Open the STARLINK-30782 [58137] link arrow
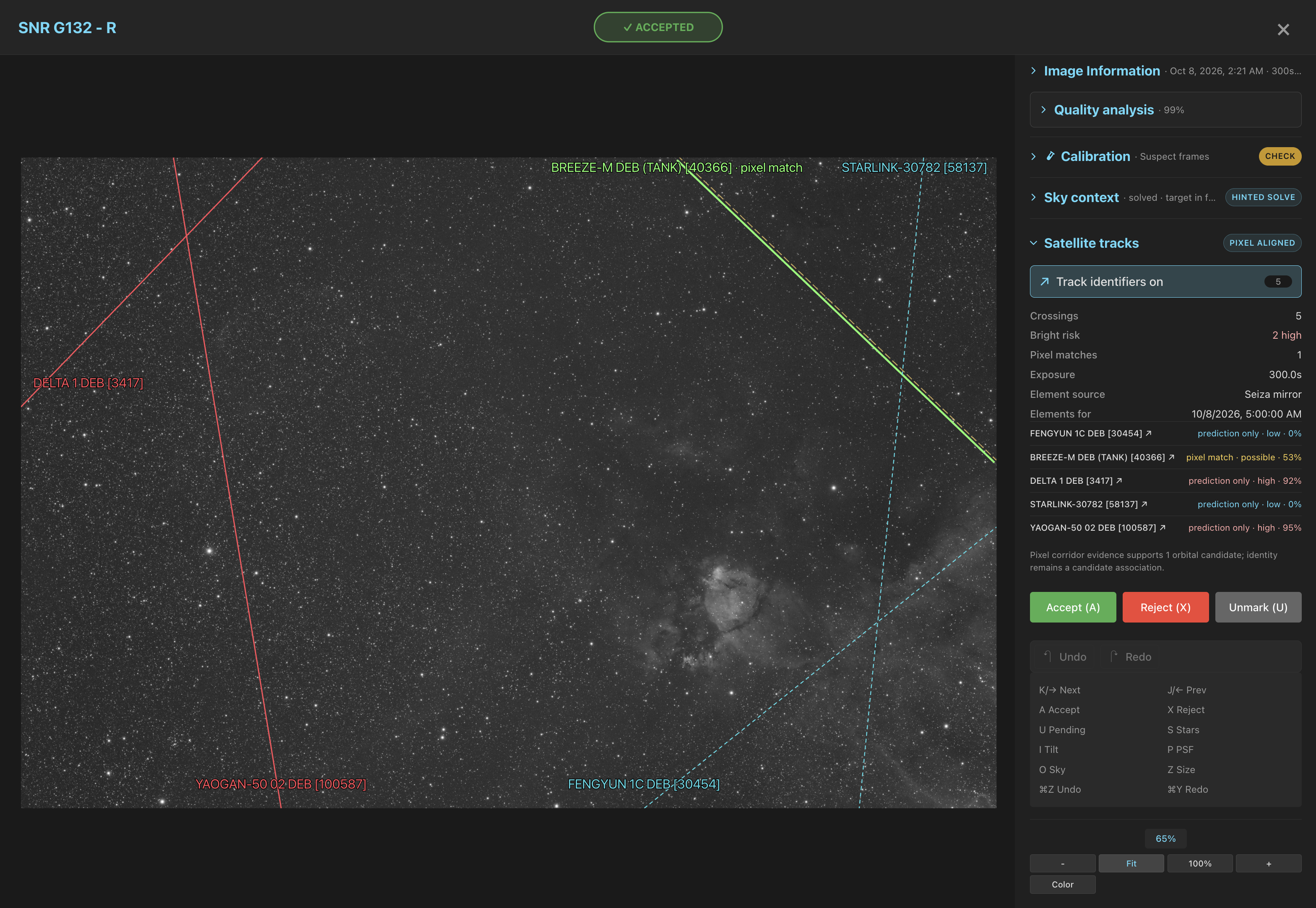This screenshot has height=908, width=1316. tap(1144, 504)
